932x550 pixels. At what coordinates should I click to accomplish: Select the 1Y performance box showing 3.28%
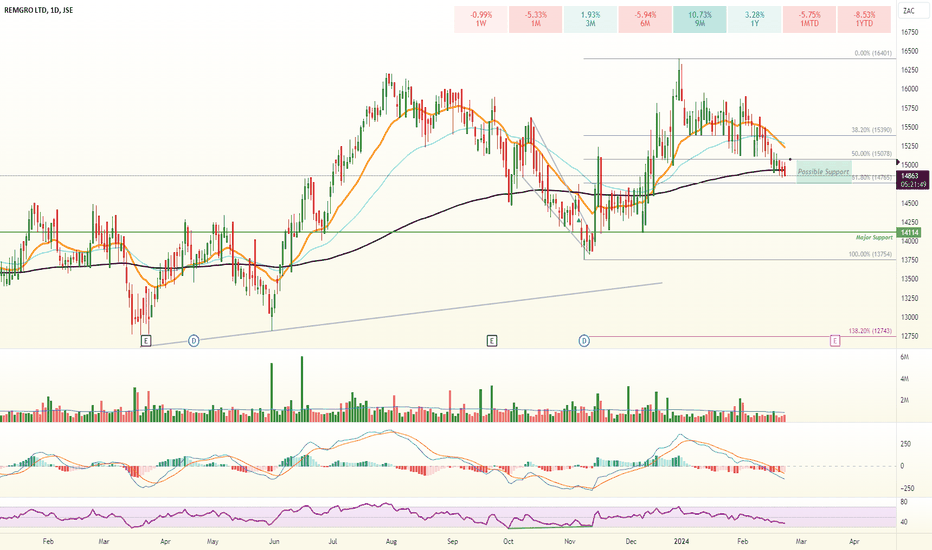point(755,19)
